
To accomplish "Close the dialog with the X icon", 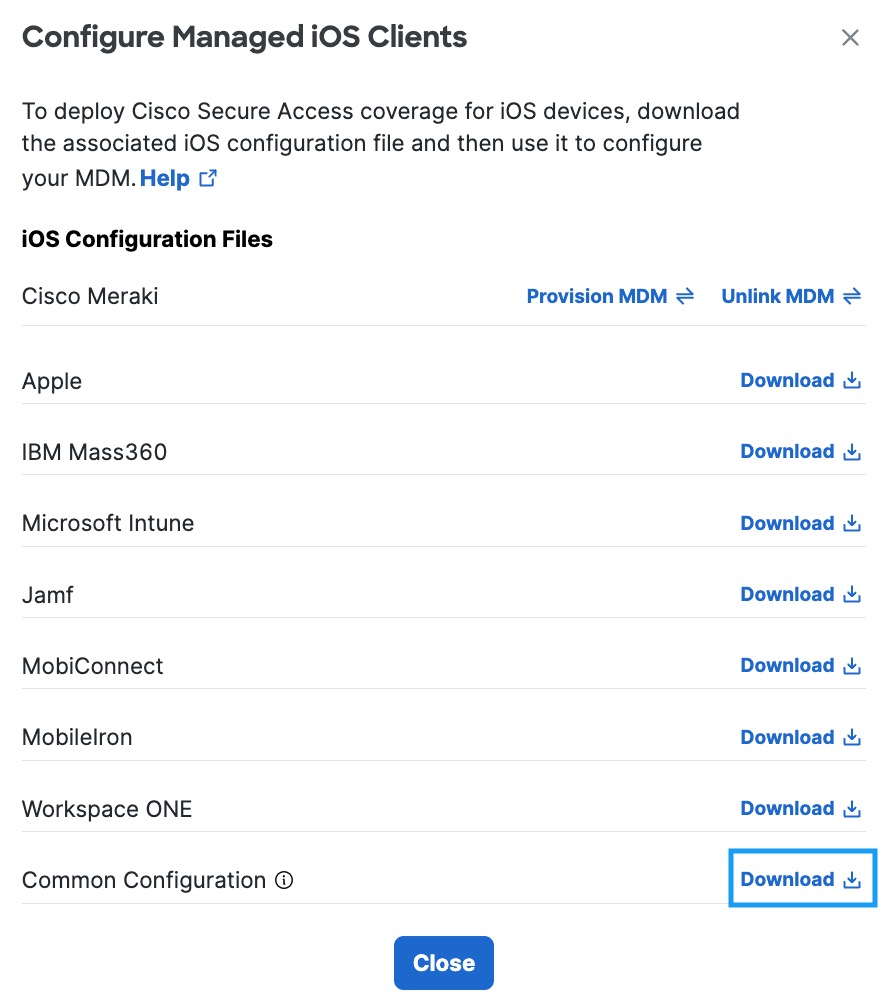I will coord(850,38).
